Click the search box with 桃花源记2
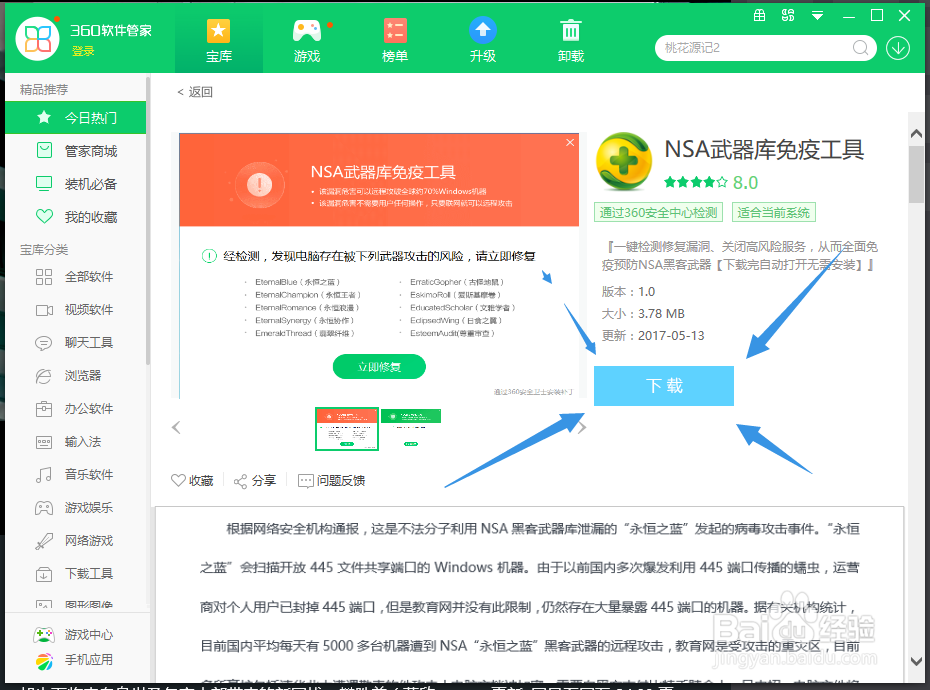The height and width of the screenshot is (690, 930). (x=765, y=48)
